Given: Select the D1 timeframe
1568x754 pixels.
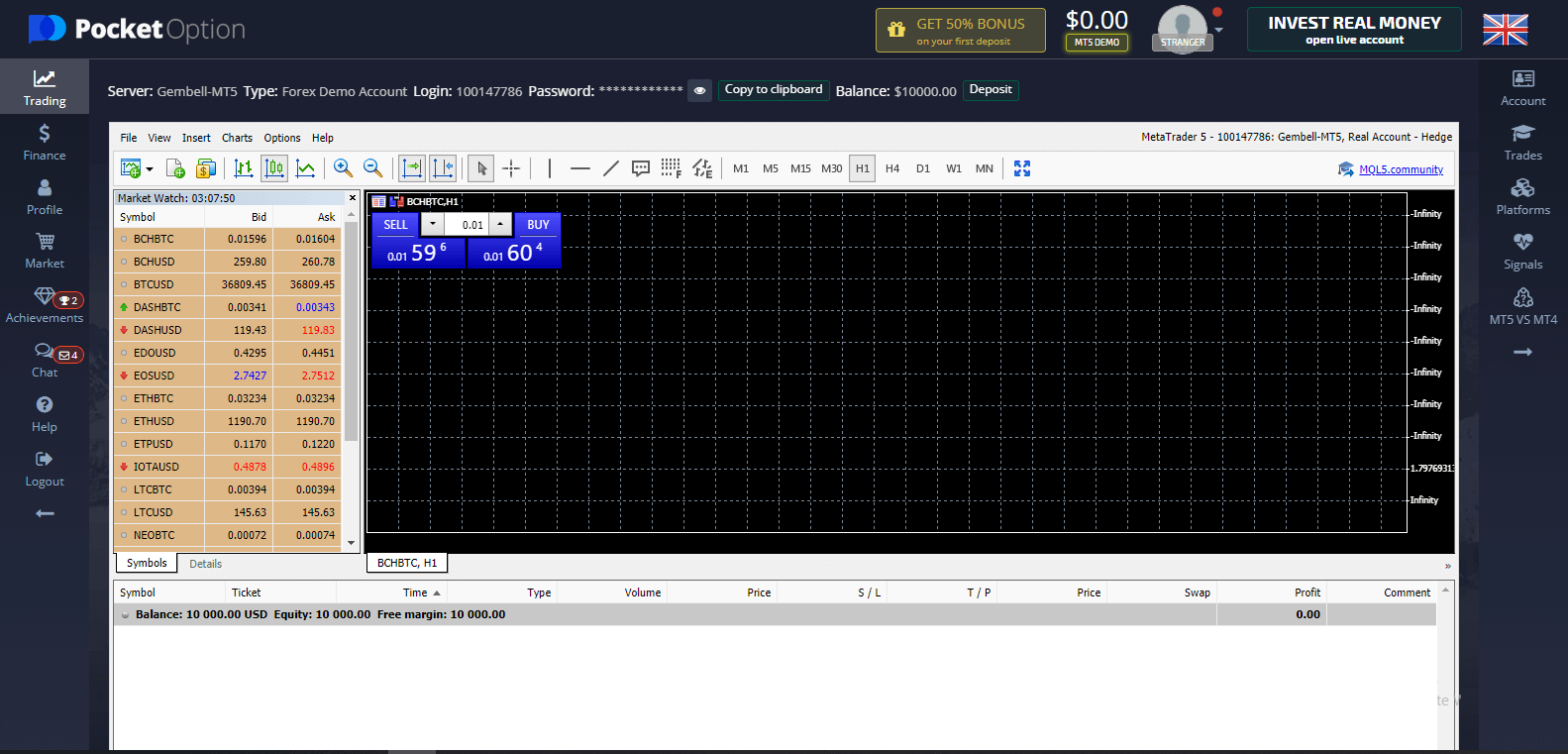Looking at the screenshot, I should [923, 168].
